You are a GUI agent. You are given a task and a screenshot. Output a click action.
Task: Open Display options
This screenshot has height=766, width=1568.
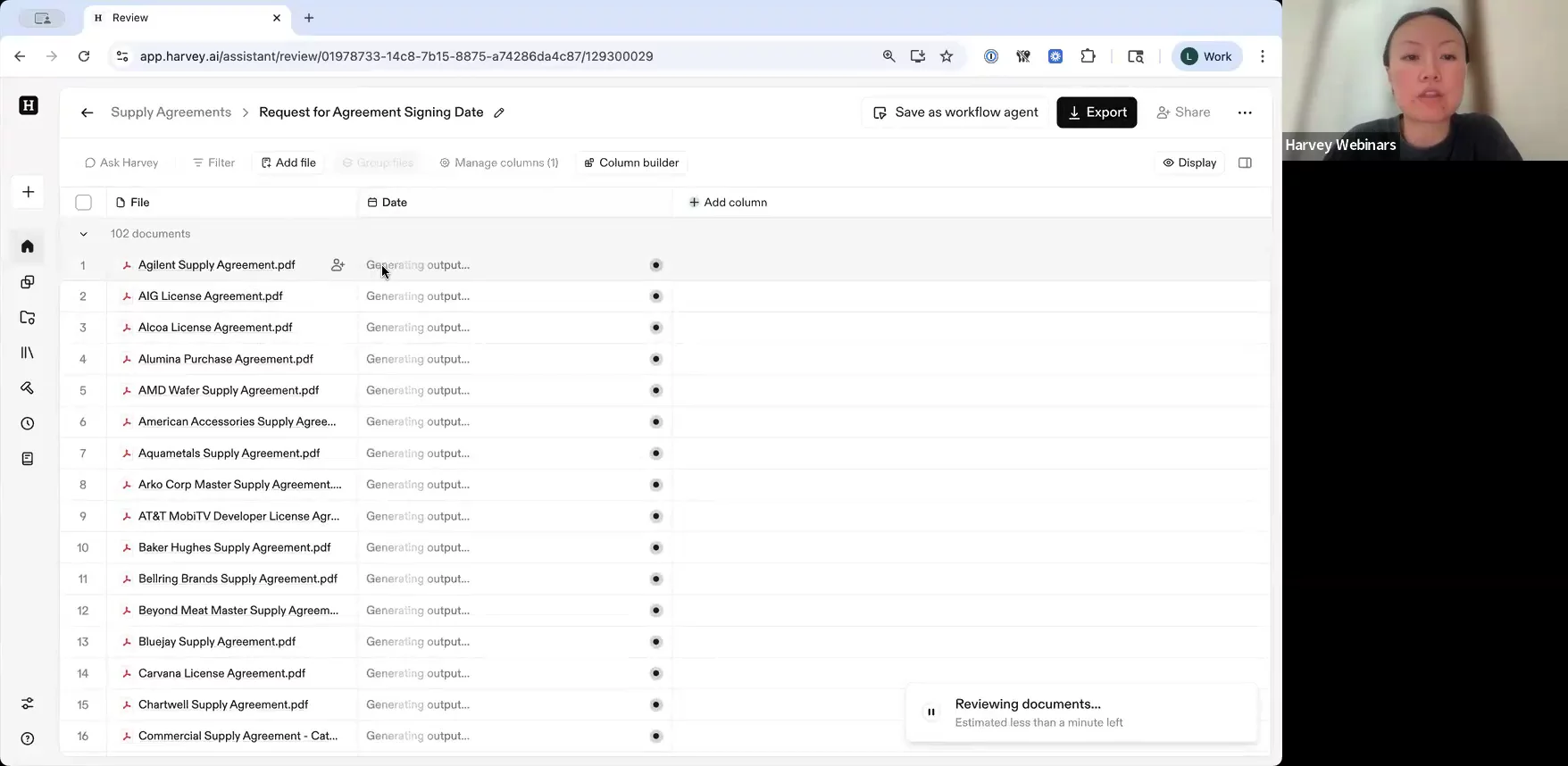(x=1189, y=162)
